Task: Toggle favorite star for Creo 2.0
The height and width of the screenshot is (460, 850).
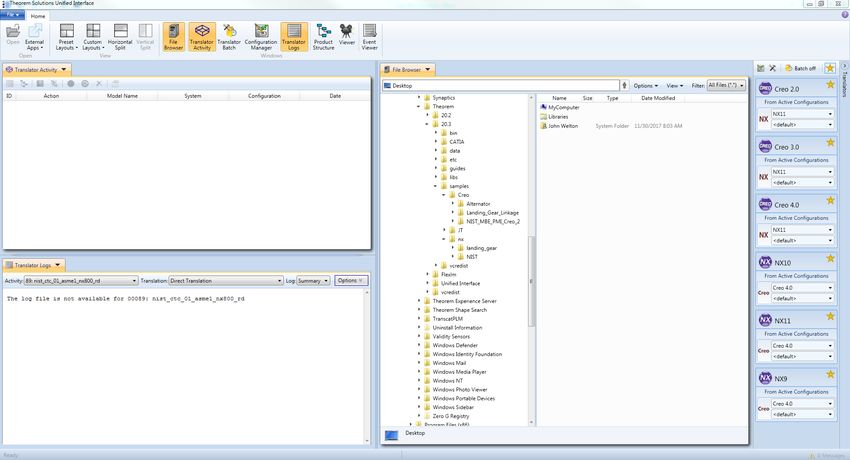Action: tap(830, 85)
